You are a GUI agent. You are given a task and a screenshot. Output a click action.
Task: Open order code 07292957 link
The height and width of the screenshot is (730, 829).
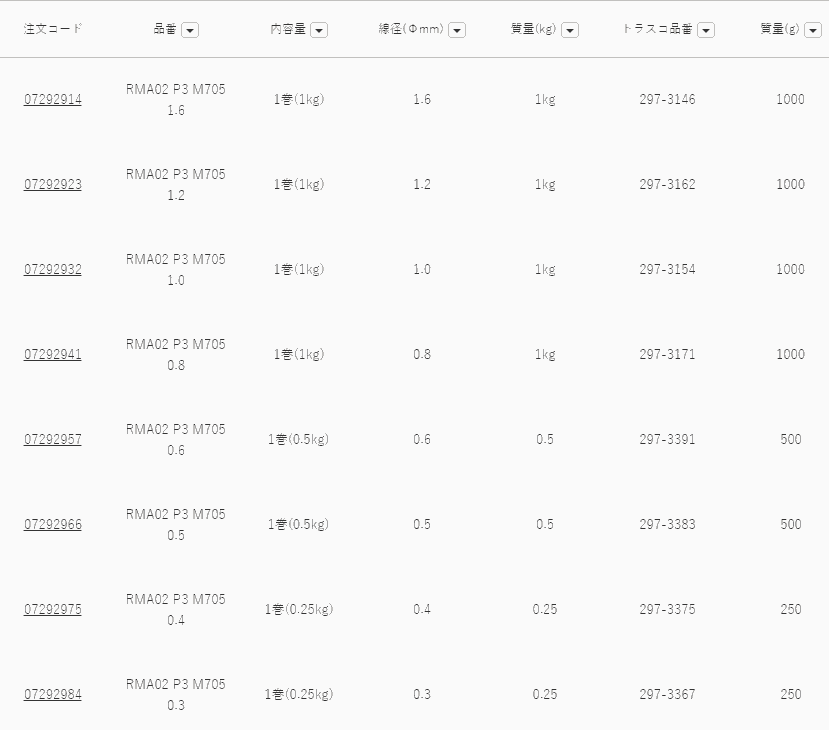pyautogui.click(x=53, y=440)
